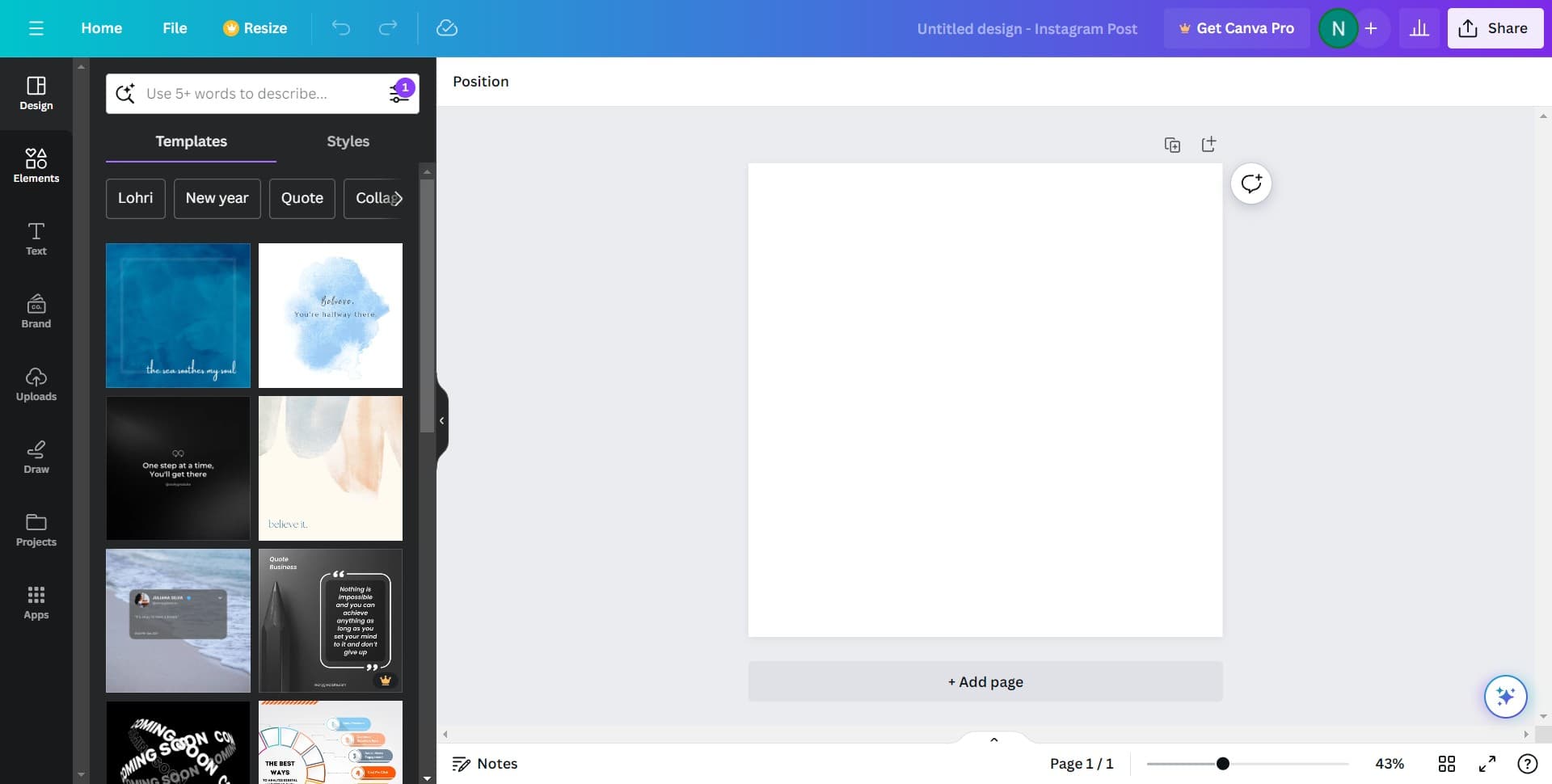Collapse the templates side panel
The image size is (1552, 784).
441,419
